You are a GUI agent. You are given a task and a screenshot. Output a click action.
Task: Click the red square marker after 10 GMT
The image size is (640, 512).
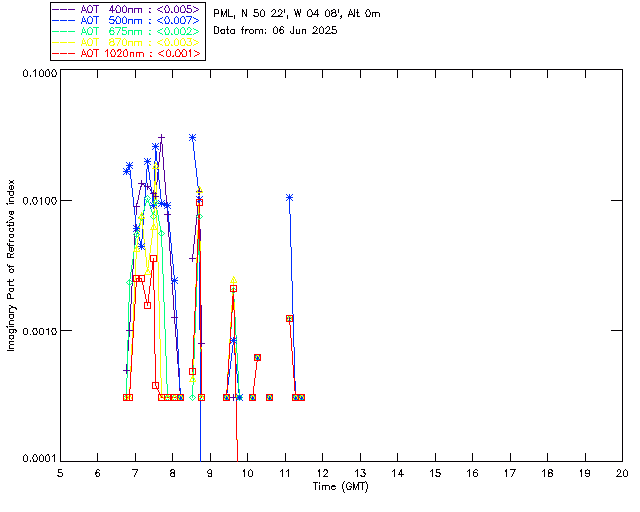point(257,357)
